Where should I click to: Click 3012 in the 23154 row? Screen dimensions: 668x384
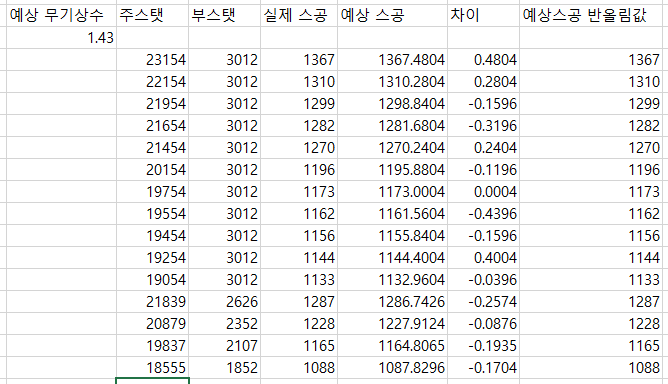click(x=225, y=60)
